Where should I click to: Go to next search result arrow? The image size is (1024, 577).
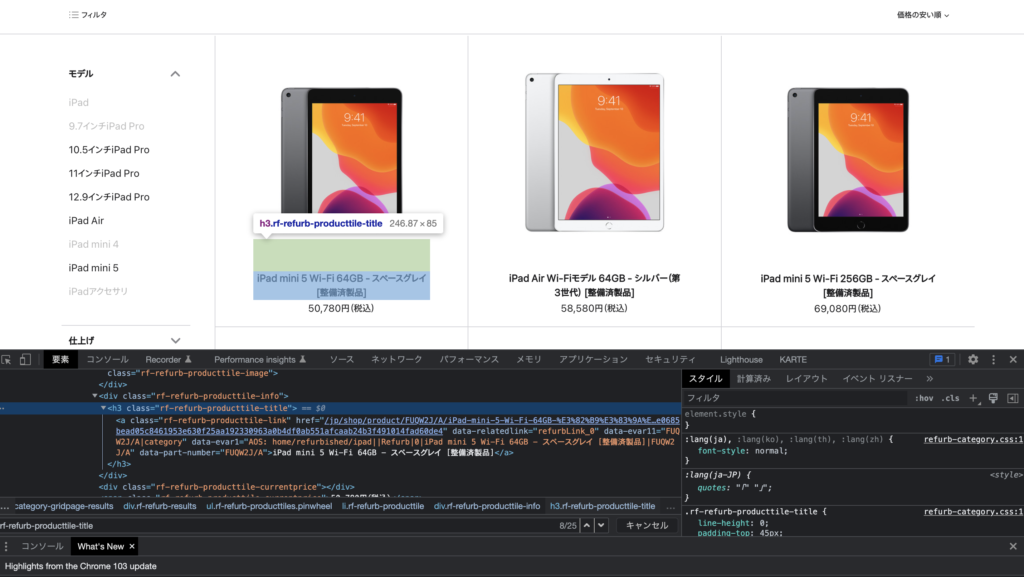[x=601, y=525]
